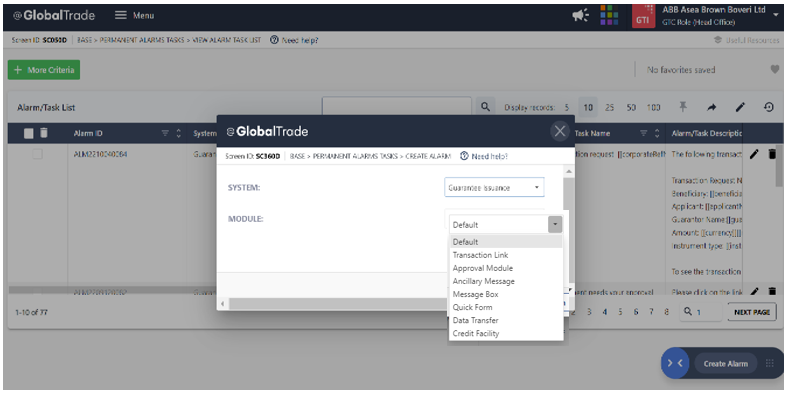Click the favorites heart icon
The image size is (787, 398).
[775, 70]
